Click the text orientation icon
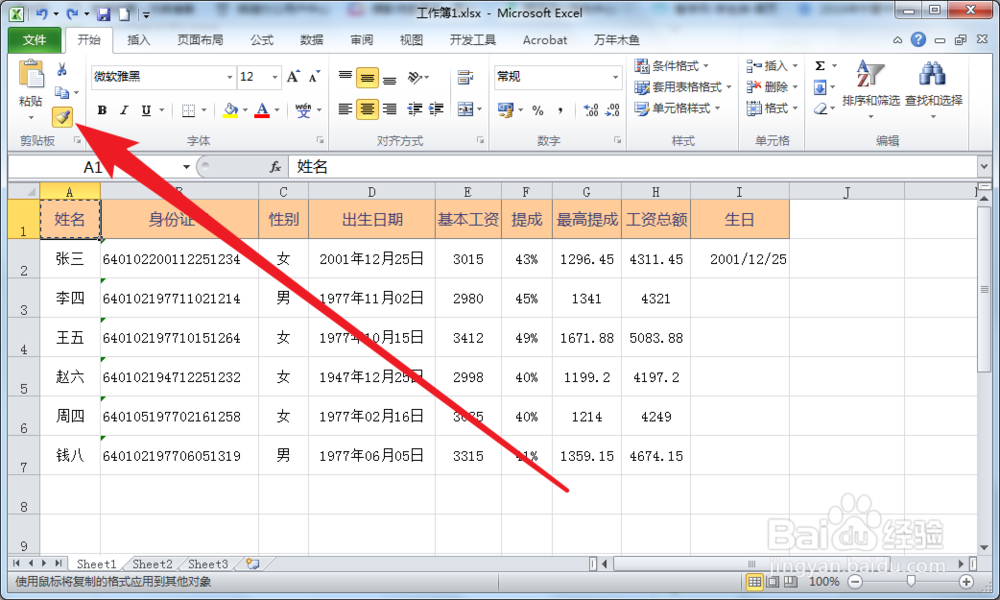 click(x=415, y=78)
